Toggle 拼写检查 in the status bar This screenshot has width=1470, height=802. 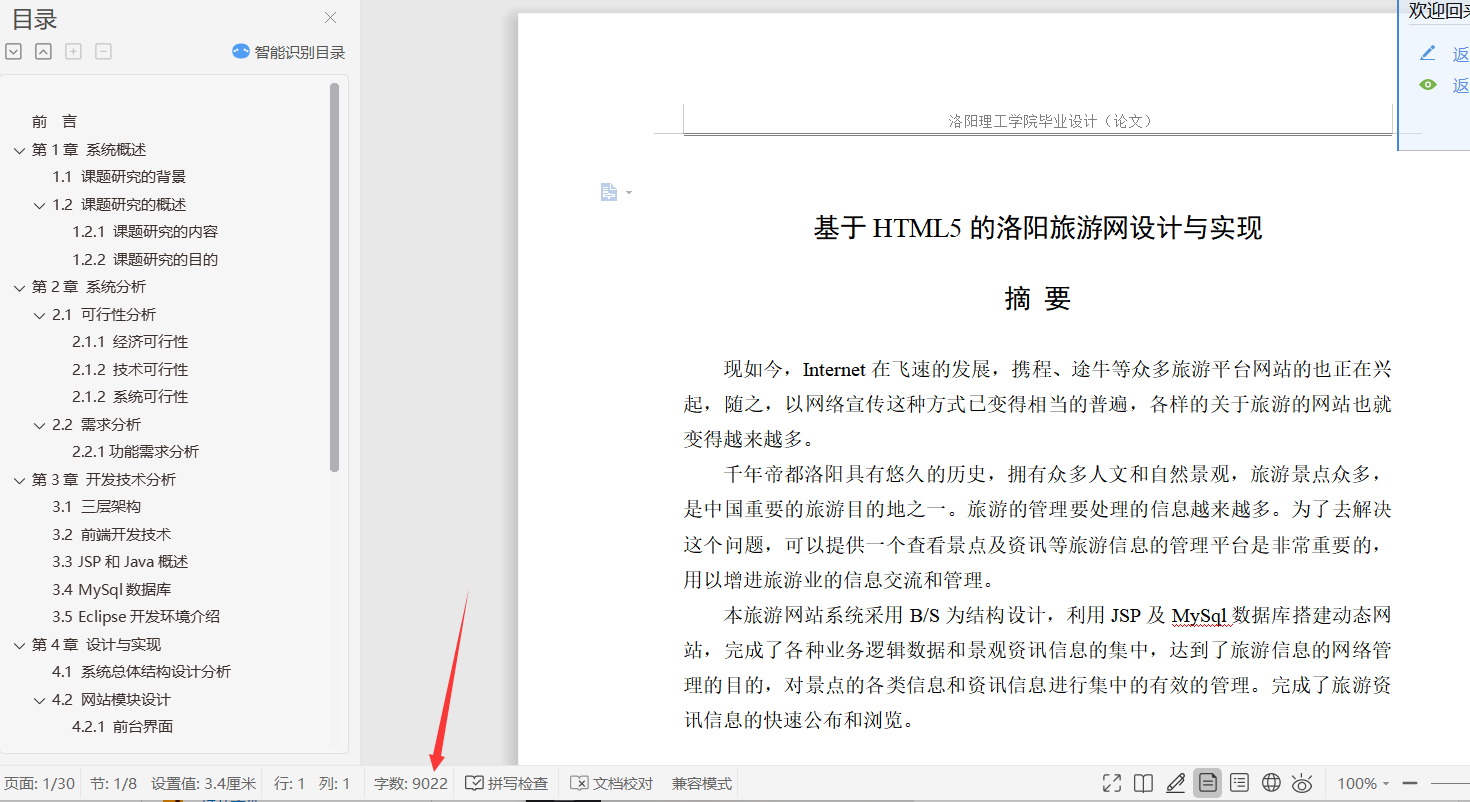[x=507, y=783]
